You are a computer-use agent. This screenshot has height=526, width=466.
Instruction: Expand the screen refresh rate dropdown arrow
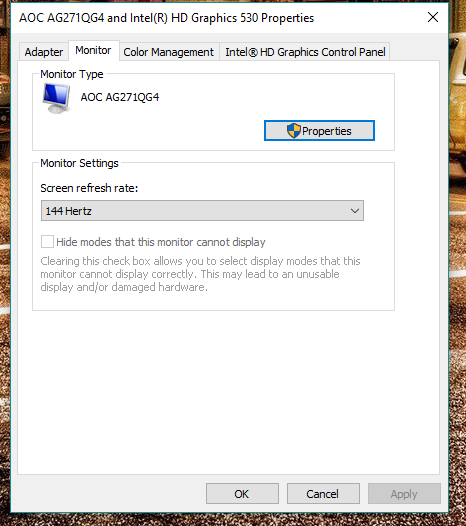click(x=355, y=211)
